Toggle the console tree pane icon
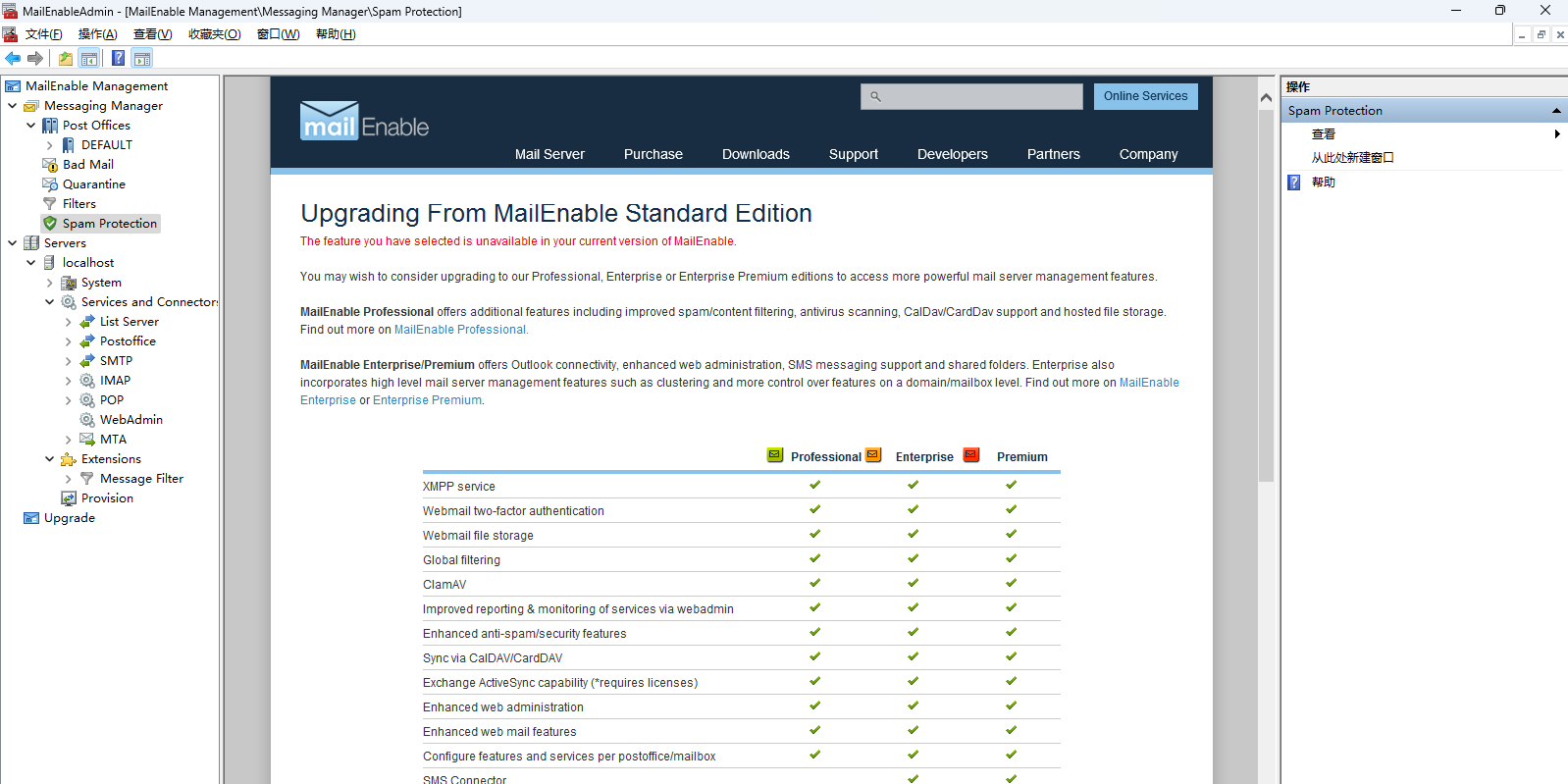Screen dimensions: 1568x784 point(89,58)
